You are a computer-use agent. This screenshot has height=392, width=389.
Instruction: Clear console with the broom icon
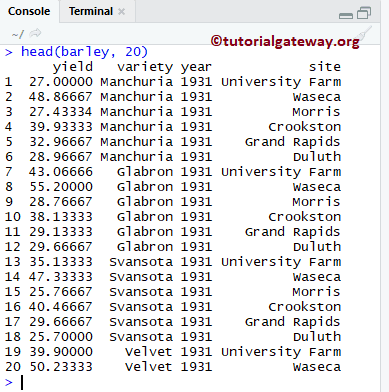pos(364,33)
